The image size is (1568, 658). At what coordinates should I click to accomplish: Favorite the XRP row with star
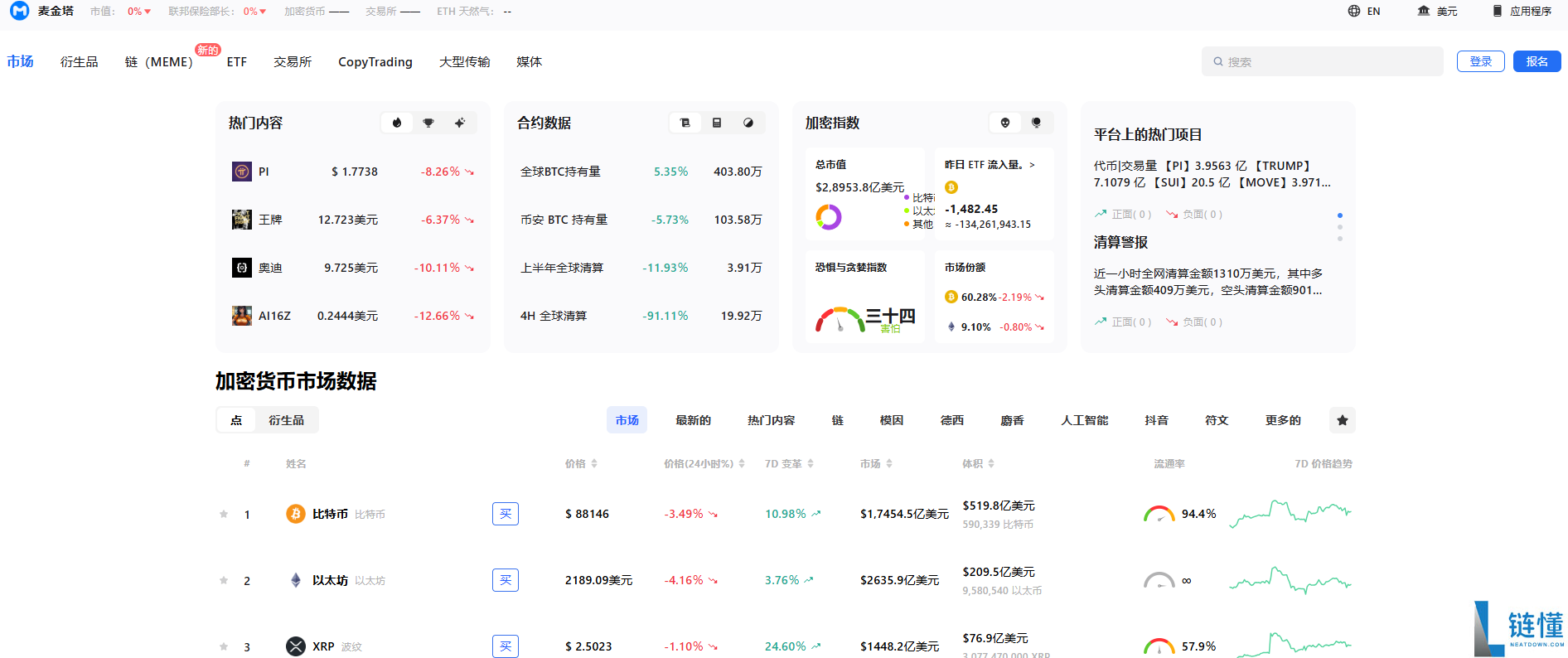point(224,646)
